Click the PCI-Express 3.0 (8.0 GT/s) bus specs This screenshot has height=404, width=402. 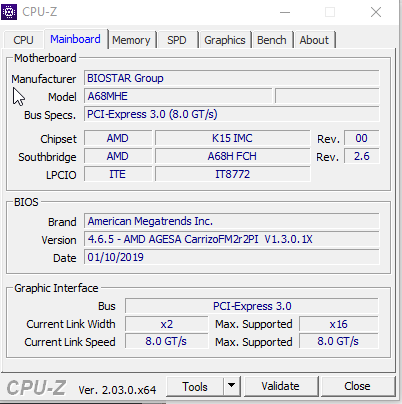tap(232, 114)
